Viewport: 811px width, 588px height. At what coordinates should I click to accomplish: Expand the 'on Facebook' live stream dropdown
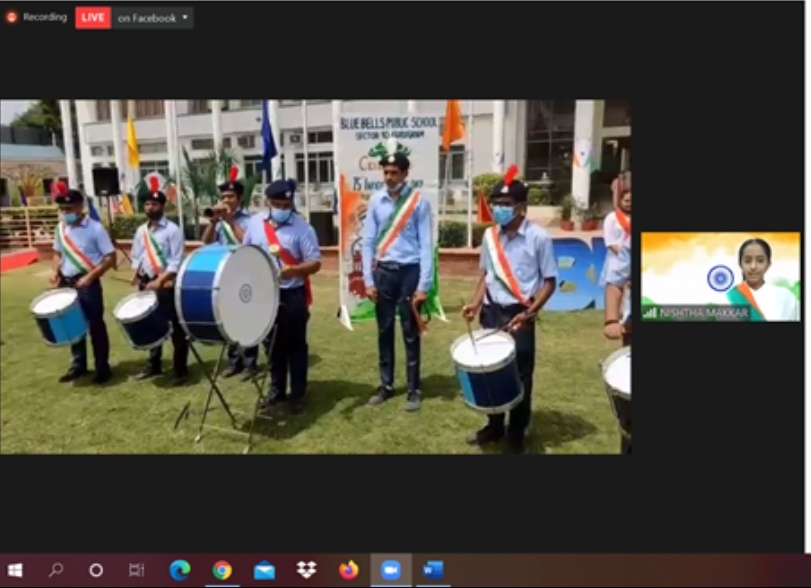coord(184,18)
